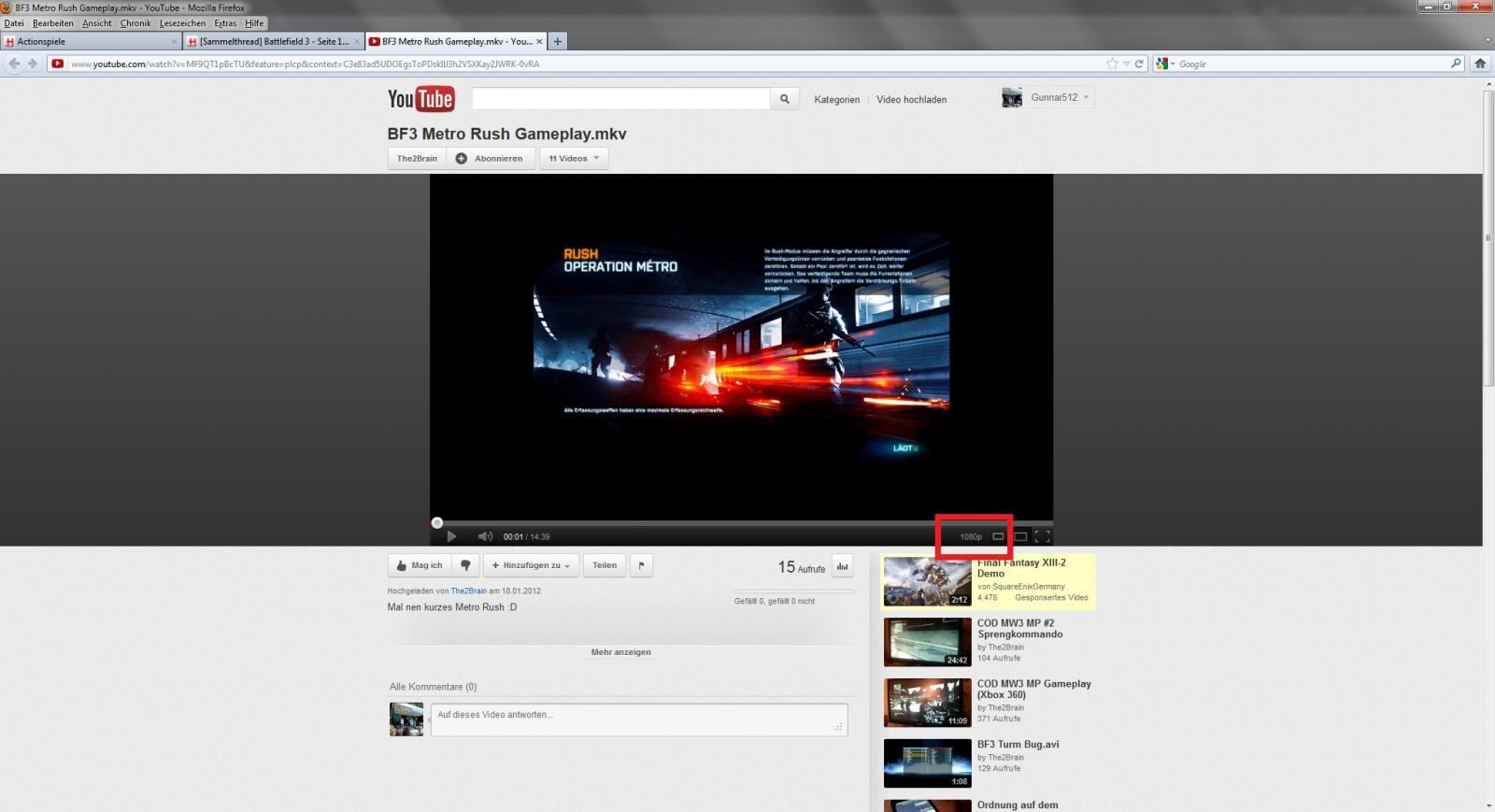Open the 1080p quality selector
The width and height of the screenshot is (1495, 812).
pos(971,536)
